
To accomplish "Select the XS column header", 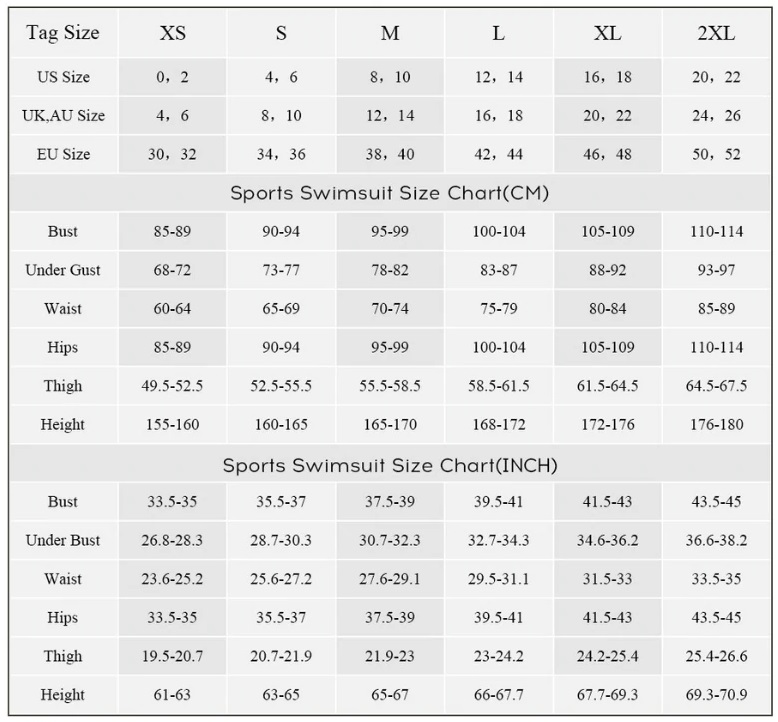I will (172, 33).
